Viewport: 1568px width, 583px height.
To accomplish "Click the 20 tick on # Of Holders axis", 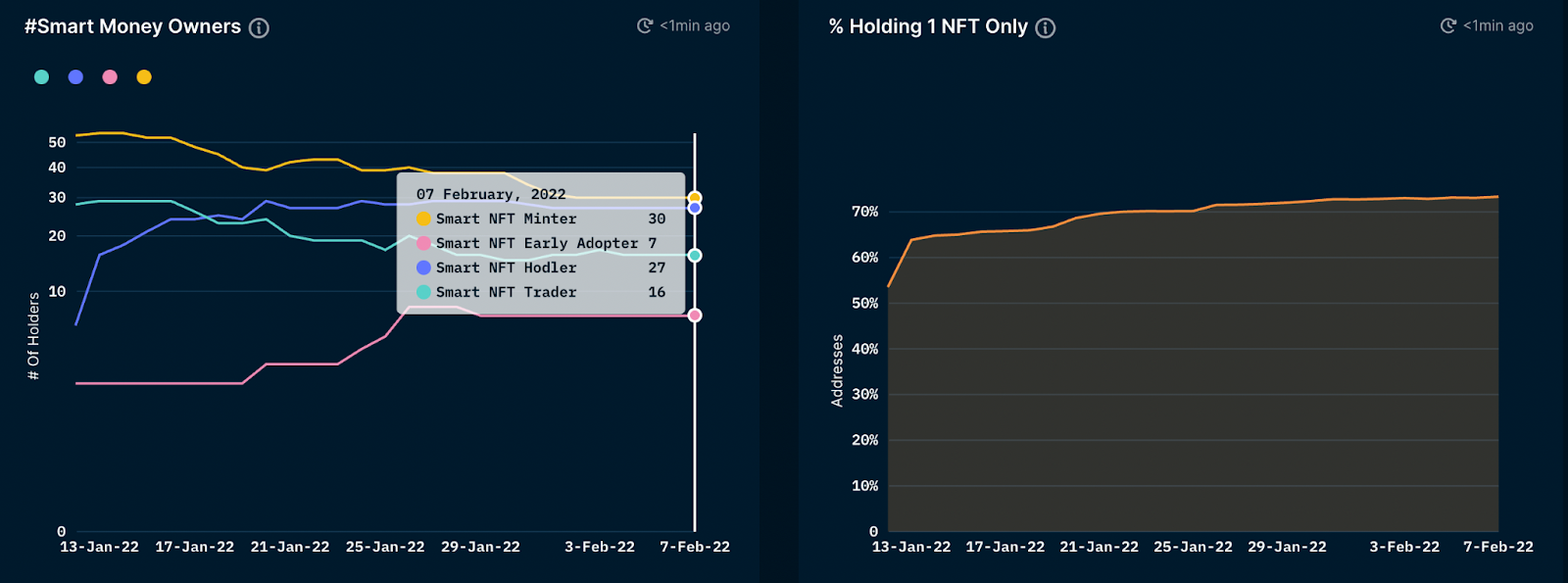I will click(57, 235).
